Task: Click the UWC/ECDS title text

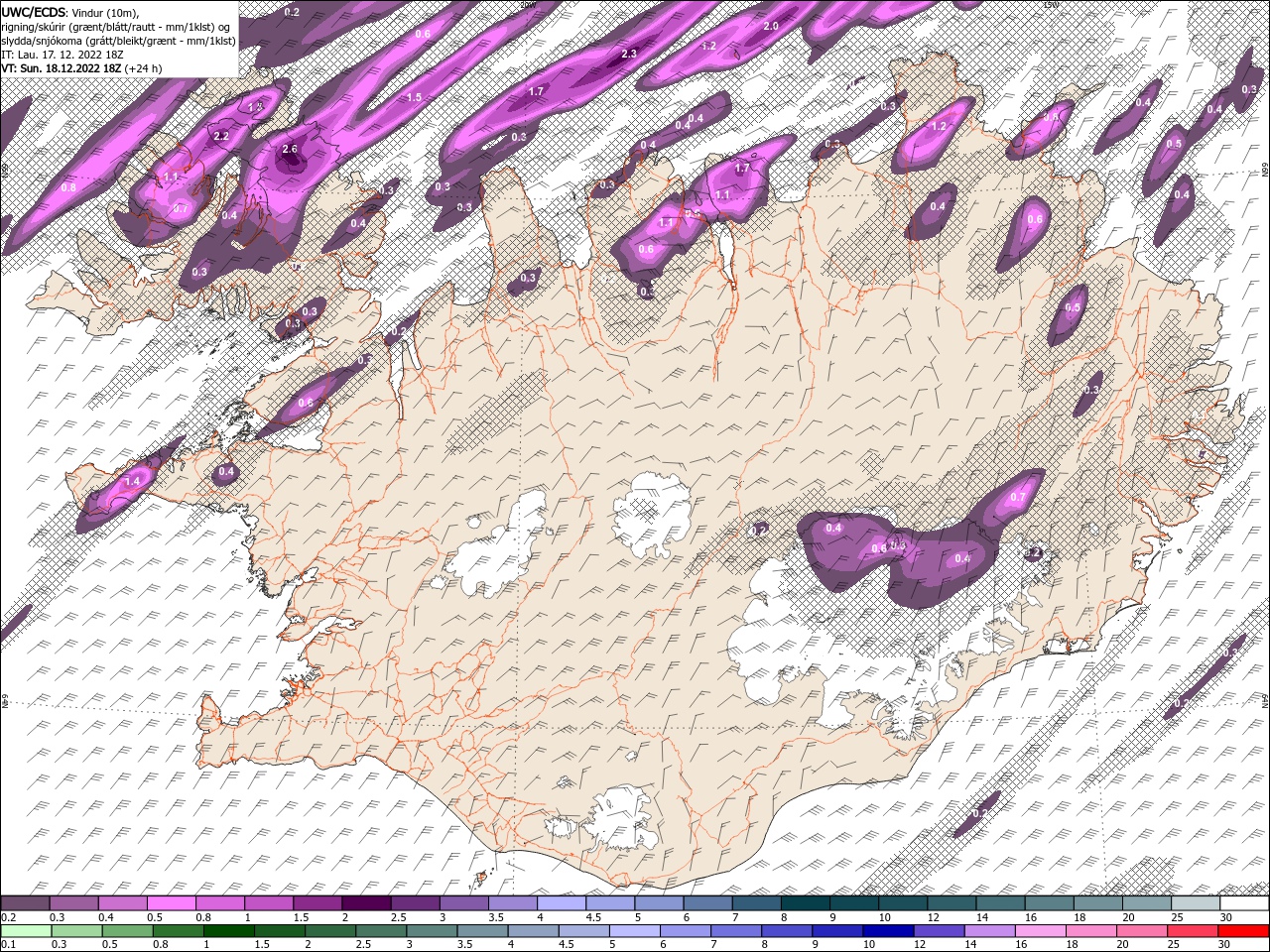Action: coord(34,11)
